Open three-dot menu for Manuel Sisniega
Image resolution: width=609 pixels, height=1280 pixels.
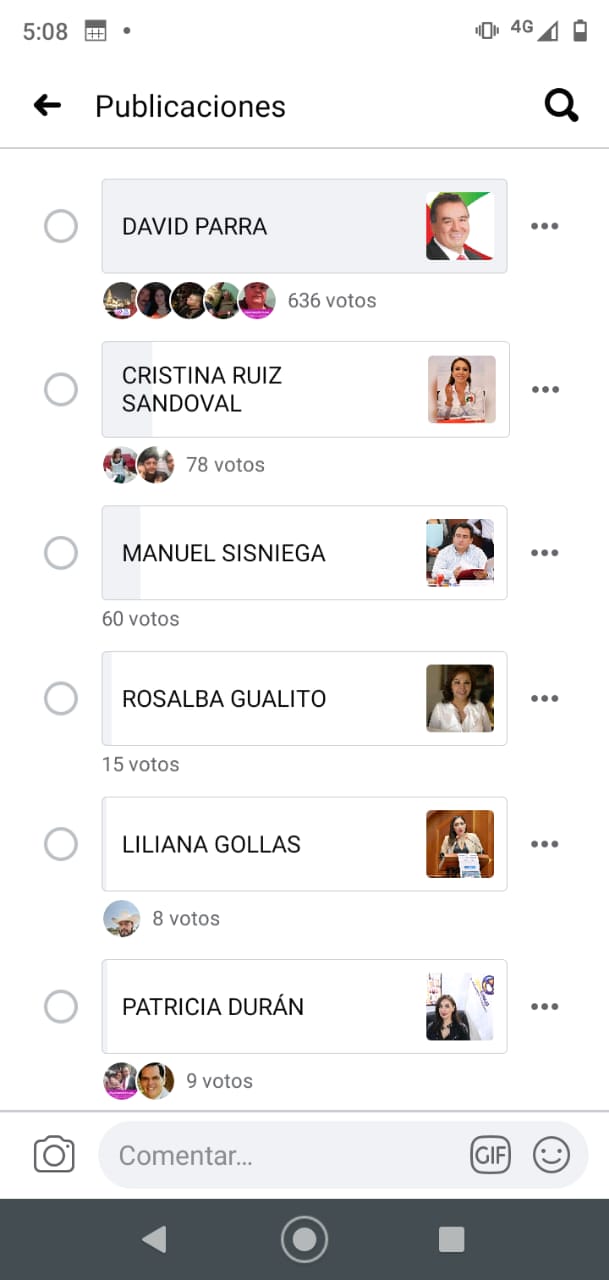tap(545, 553)
